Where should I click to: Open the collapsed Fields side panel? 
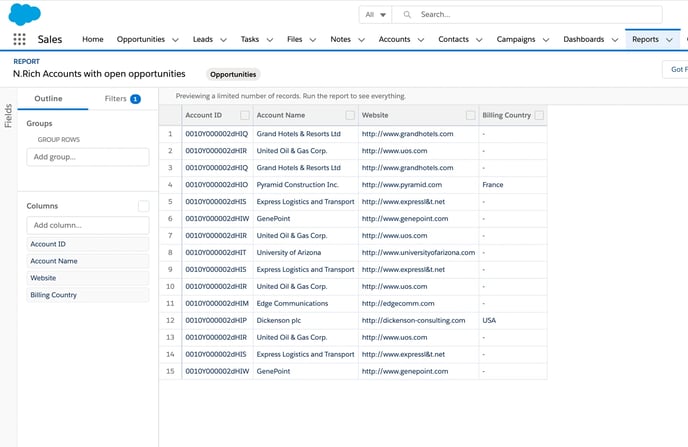coord(8,116)
